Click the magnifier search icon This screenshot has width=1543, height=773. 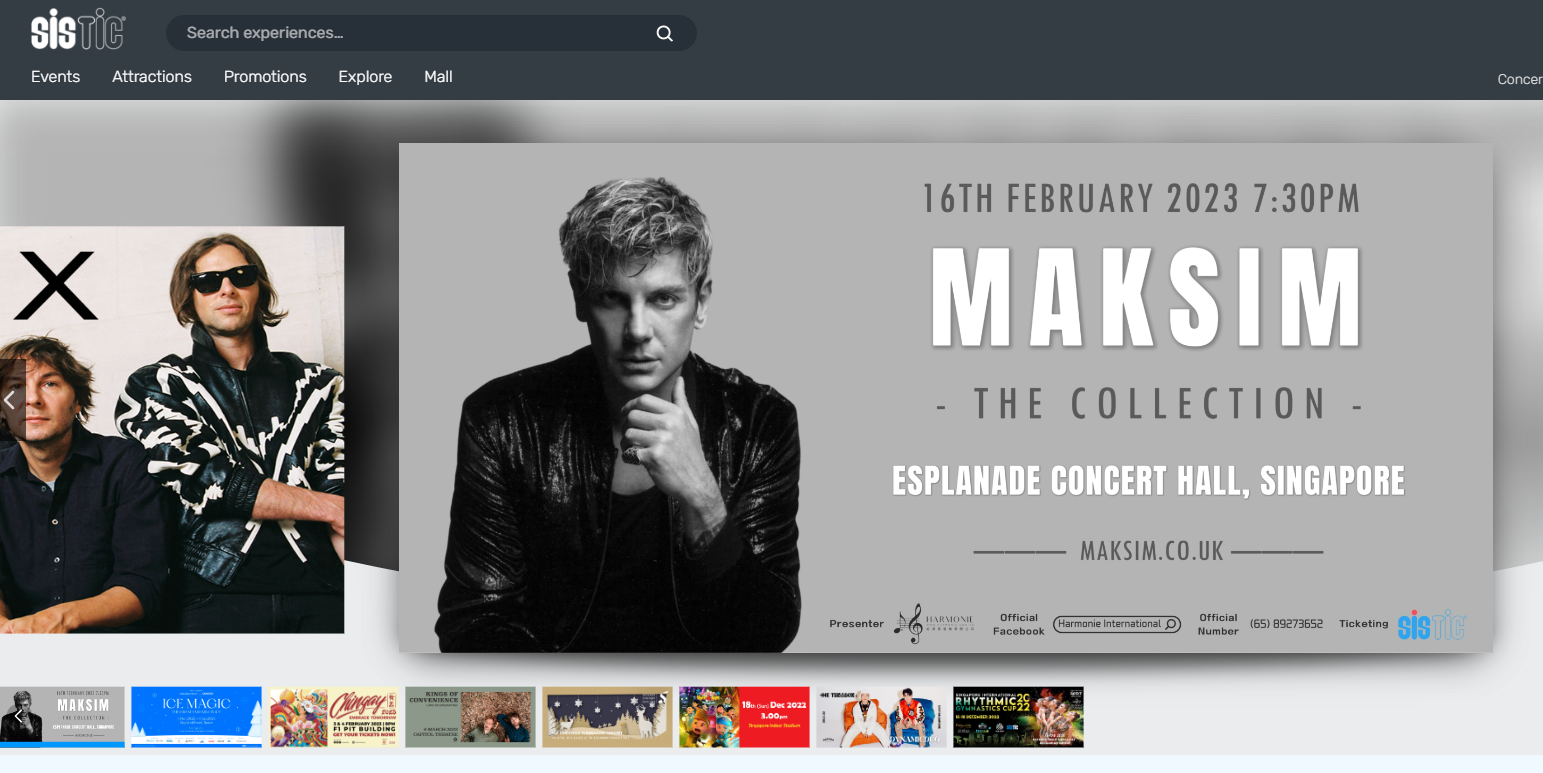tap(665, 33)
